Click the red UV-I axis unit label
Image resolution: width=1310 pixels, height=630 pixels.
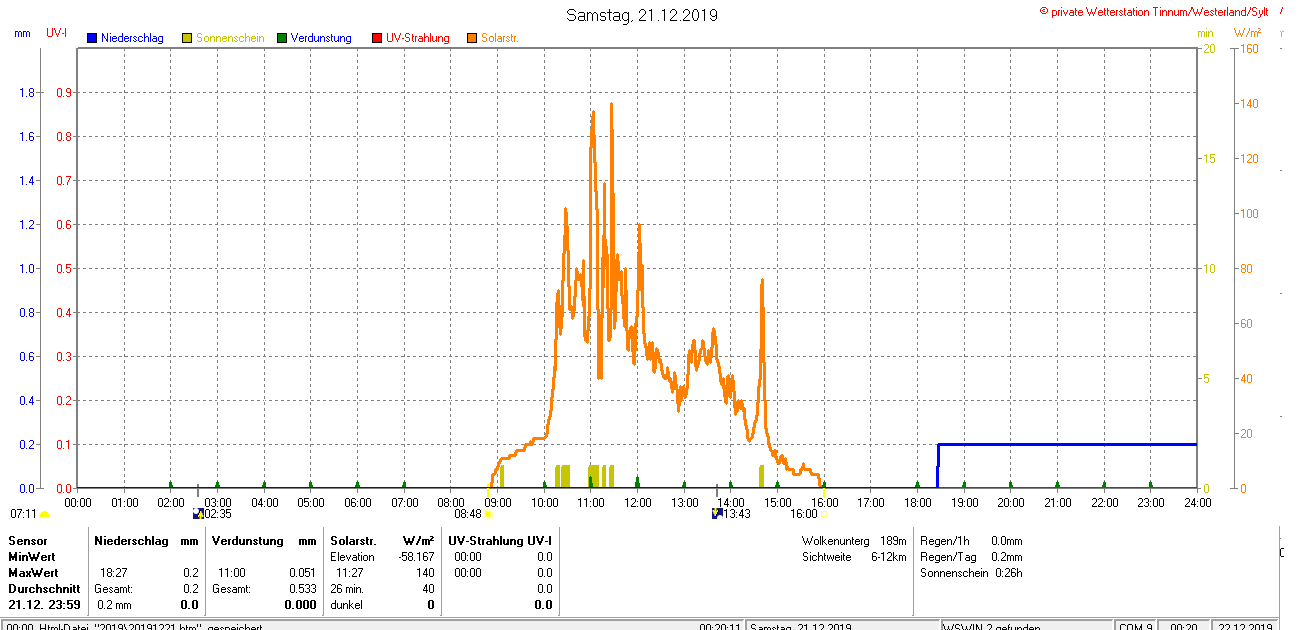click(x=57, y=33)
